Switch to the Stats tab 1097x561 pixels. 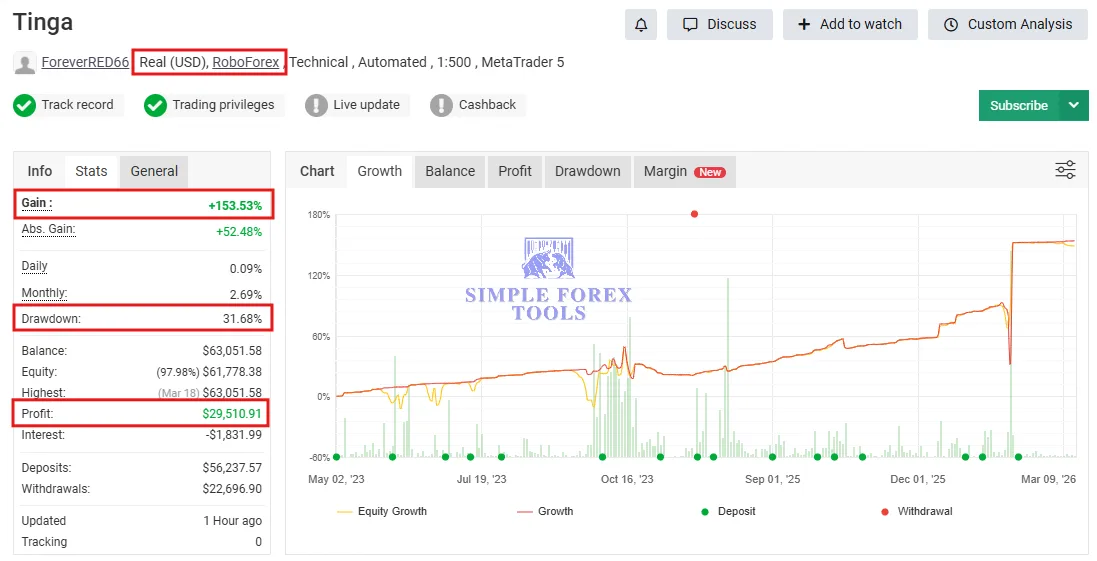pyautogui.click(x=91, y=171)
